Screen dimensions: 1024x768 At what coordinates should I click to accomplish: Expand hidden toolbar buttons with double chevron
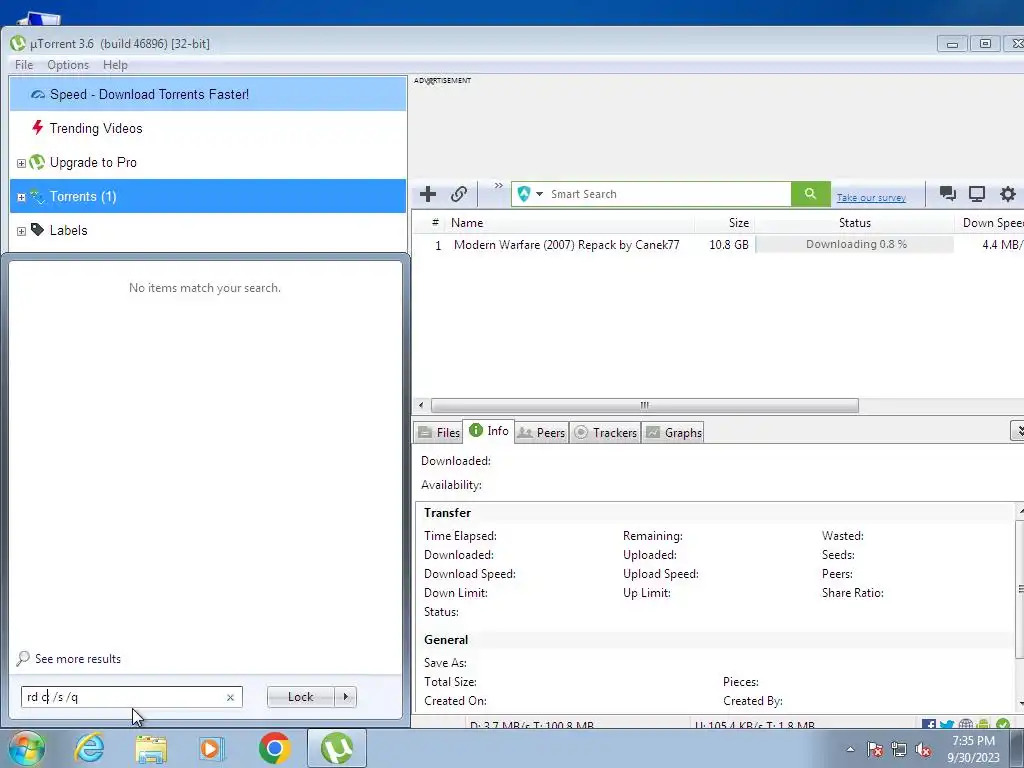(498, 186)
